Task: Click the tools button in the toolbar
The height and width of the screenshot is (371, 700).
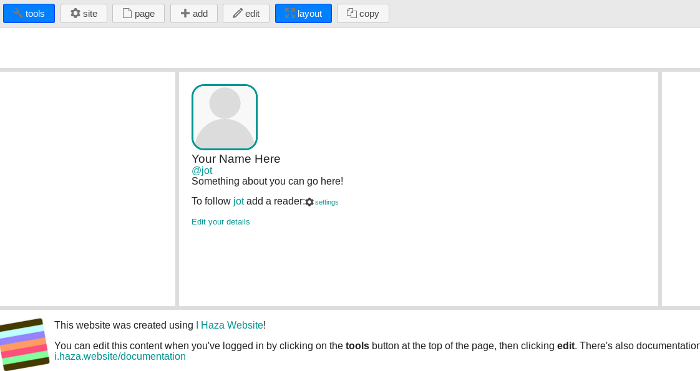Action: click(x=29, y=13)
